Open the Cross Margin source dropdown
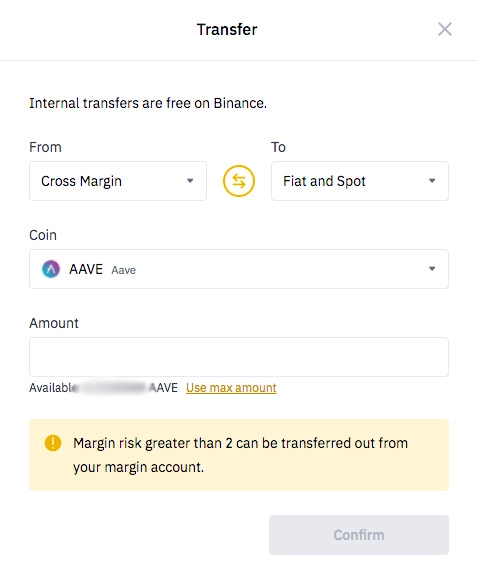 pos(118,181)
